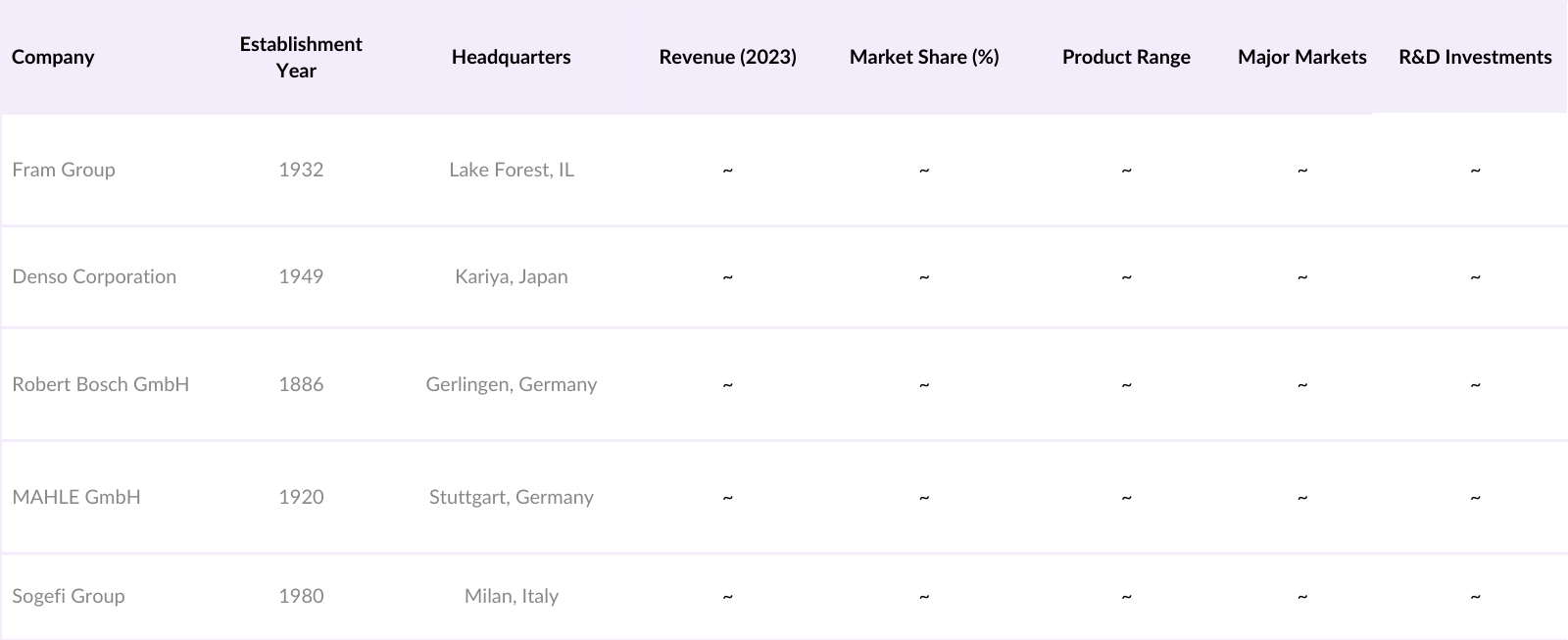
Task: Select the Revenue (2023) column header
Action: click(x=727, y=57)
